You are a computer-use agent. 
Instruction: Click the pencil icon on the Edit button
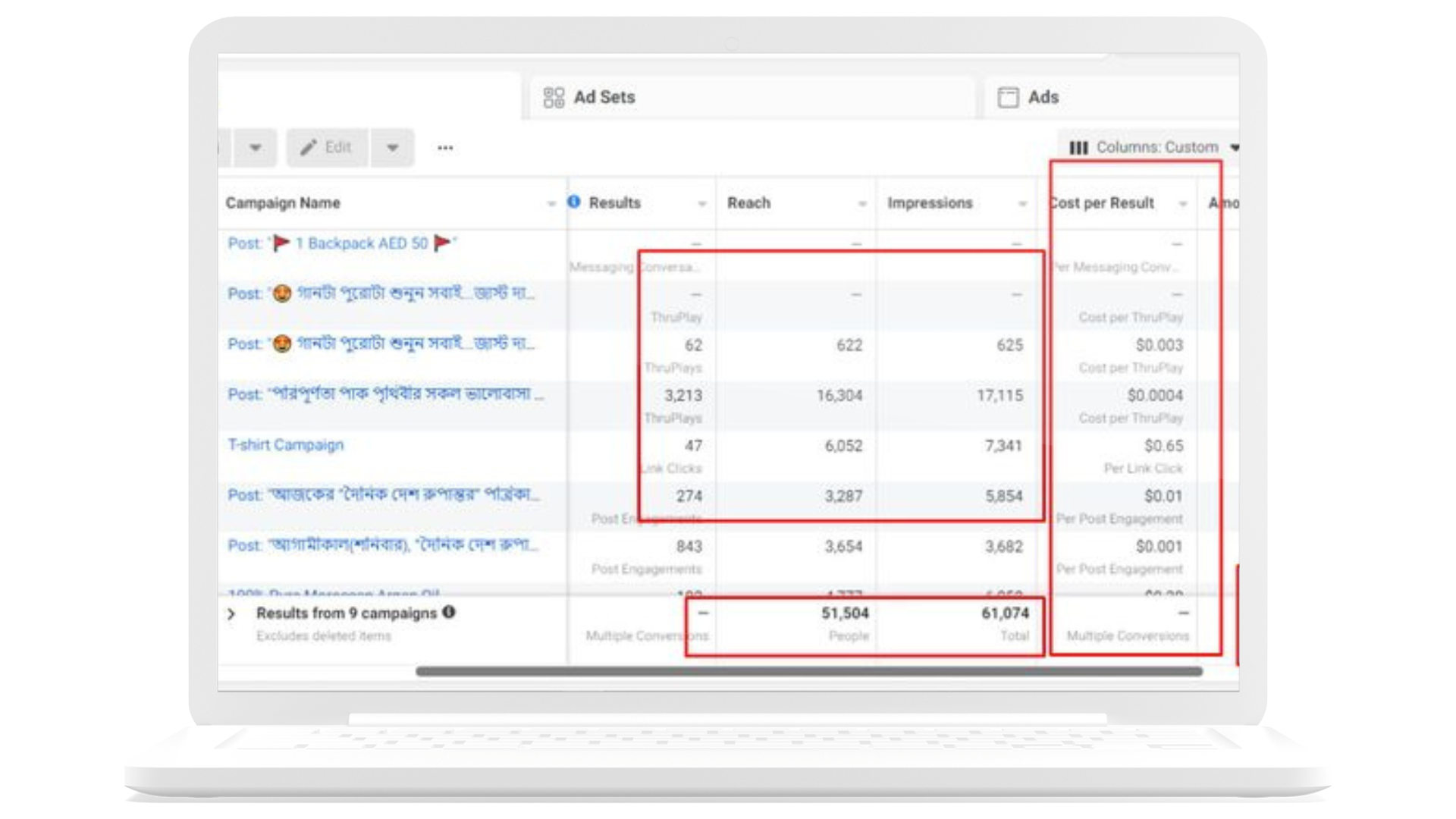[x=308, y=147]
